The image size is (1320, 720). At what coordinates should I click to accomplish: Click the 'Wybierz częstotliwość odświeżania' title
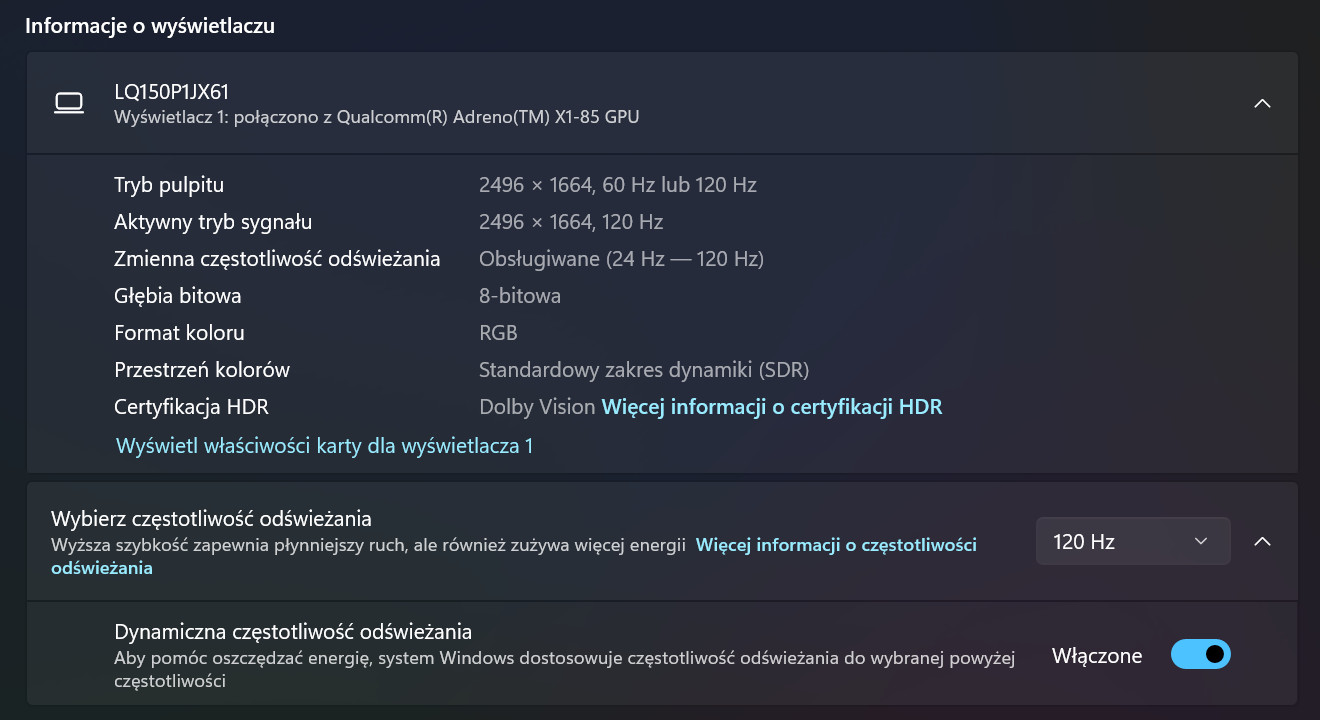[211, 519]
